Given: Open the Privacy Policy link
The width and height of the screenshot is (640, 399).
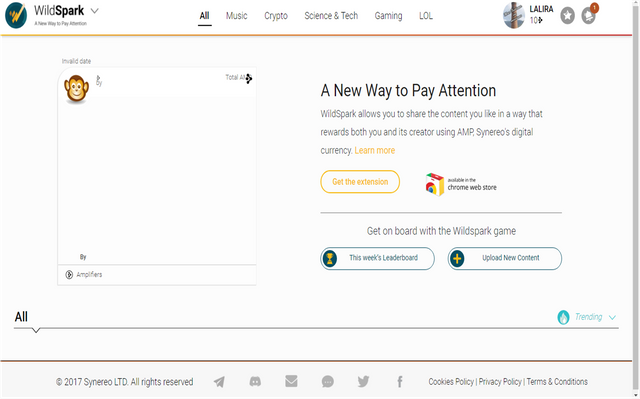Looking at the screenshot, I should pyautogui.click(x=500, y=382).
